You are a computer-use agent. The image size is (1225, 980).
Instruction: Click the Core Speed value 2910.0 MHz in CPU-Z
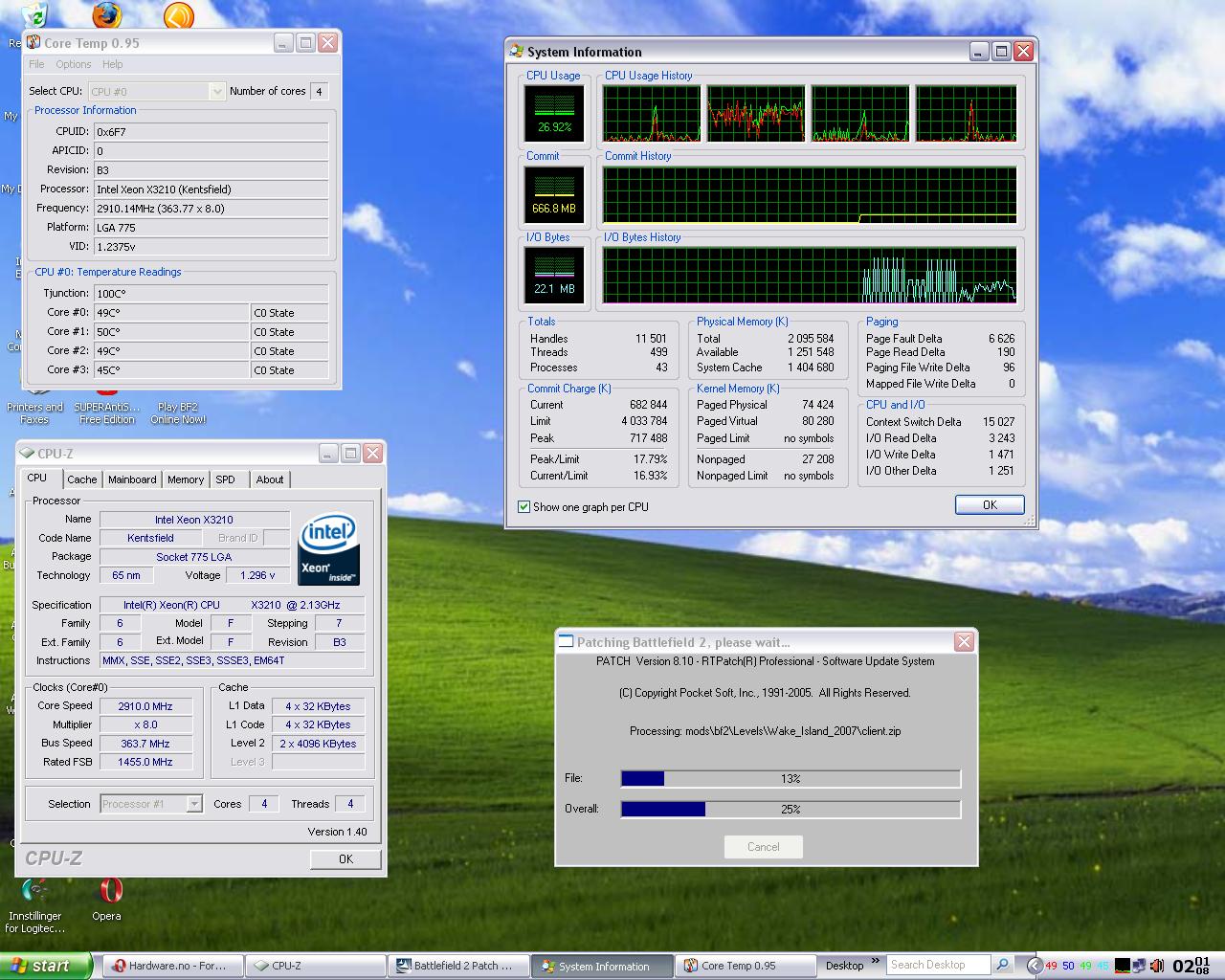pyautogui.click(x=145, y=706)
